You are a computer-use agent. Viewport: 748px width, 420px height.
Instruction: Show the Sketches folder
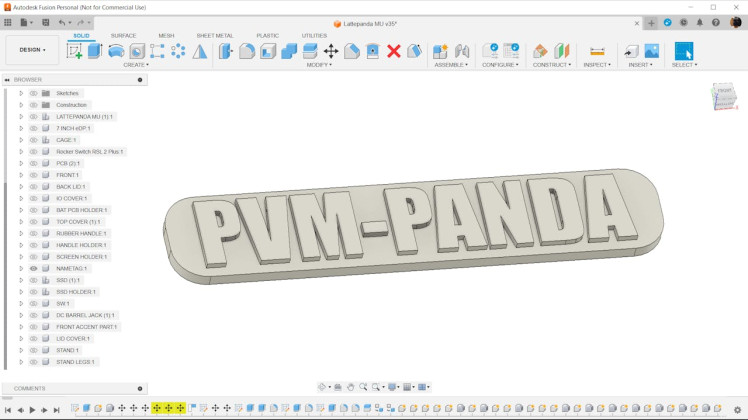pyautogui.click(x=33, y=94)
